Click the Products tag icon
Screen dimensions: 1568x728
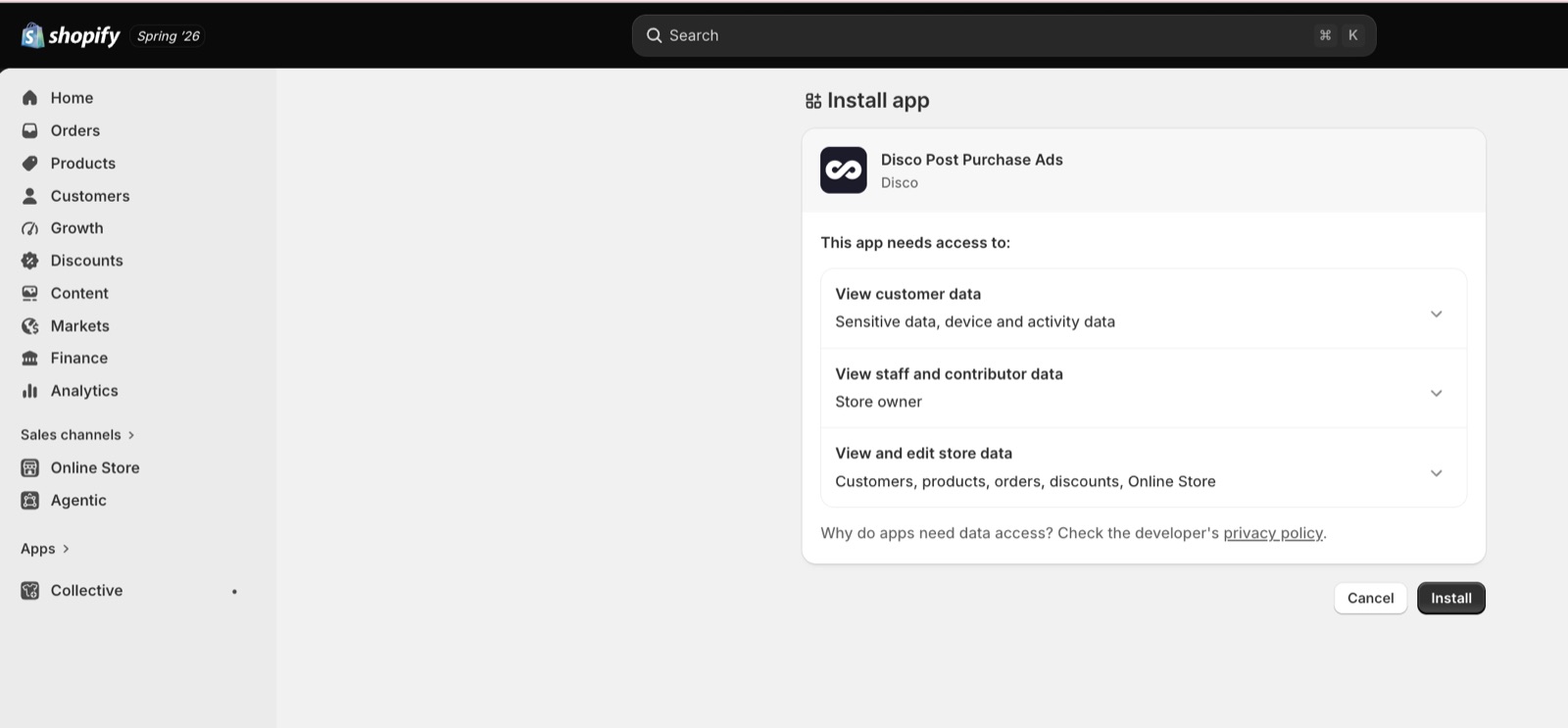tap(30, 163)
